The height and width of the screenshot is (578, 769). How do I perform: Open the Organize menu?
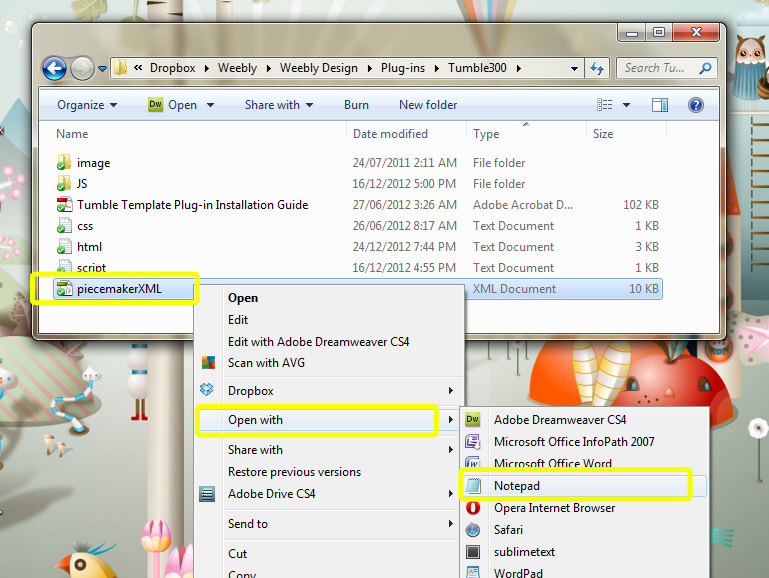87,105
